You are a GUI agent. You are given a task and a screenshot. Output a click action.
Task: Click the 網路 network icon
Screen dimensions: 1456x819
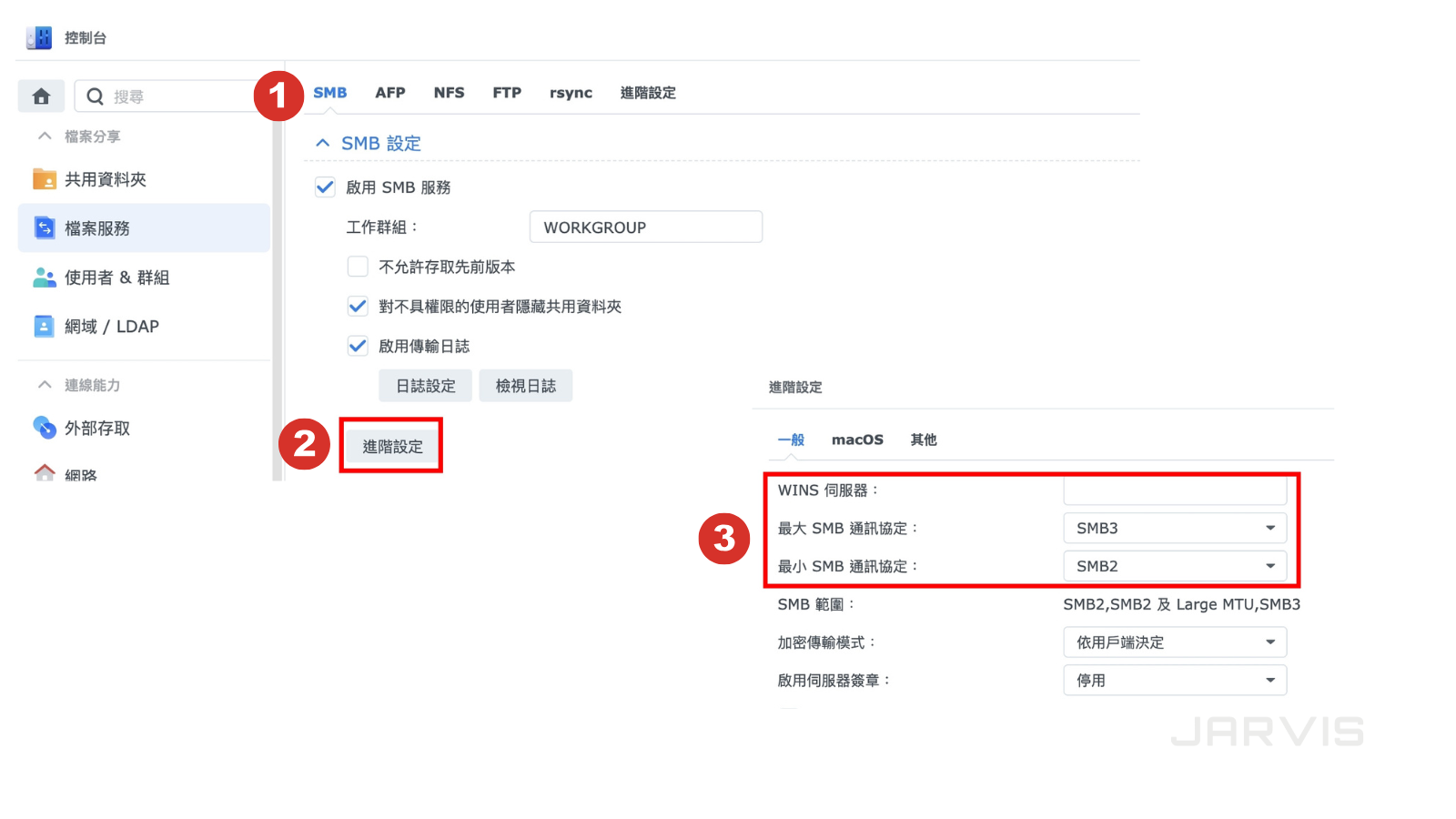44,472
